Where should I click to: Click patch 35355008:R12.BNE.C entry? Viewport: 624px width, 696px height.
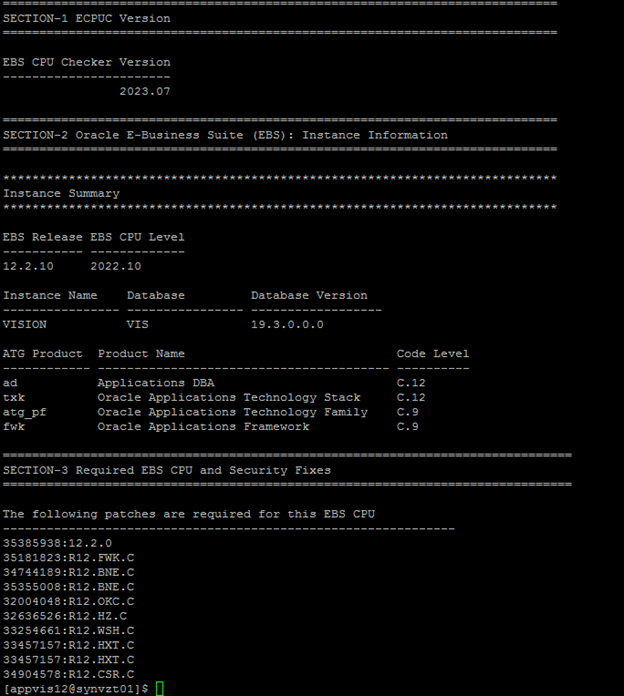68,587
